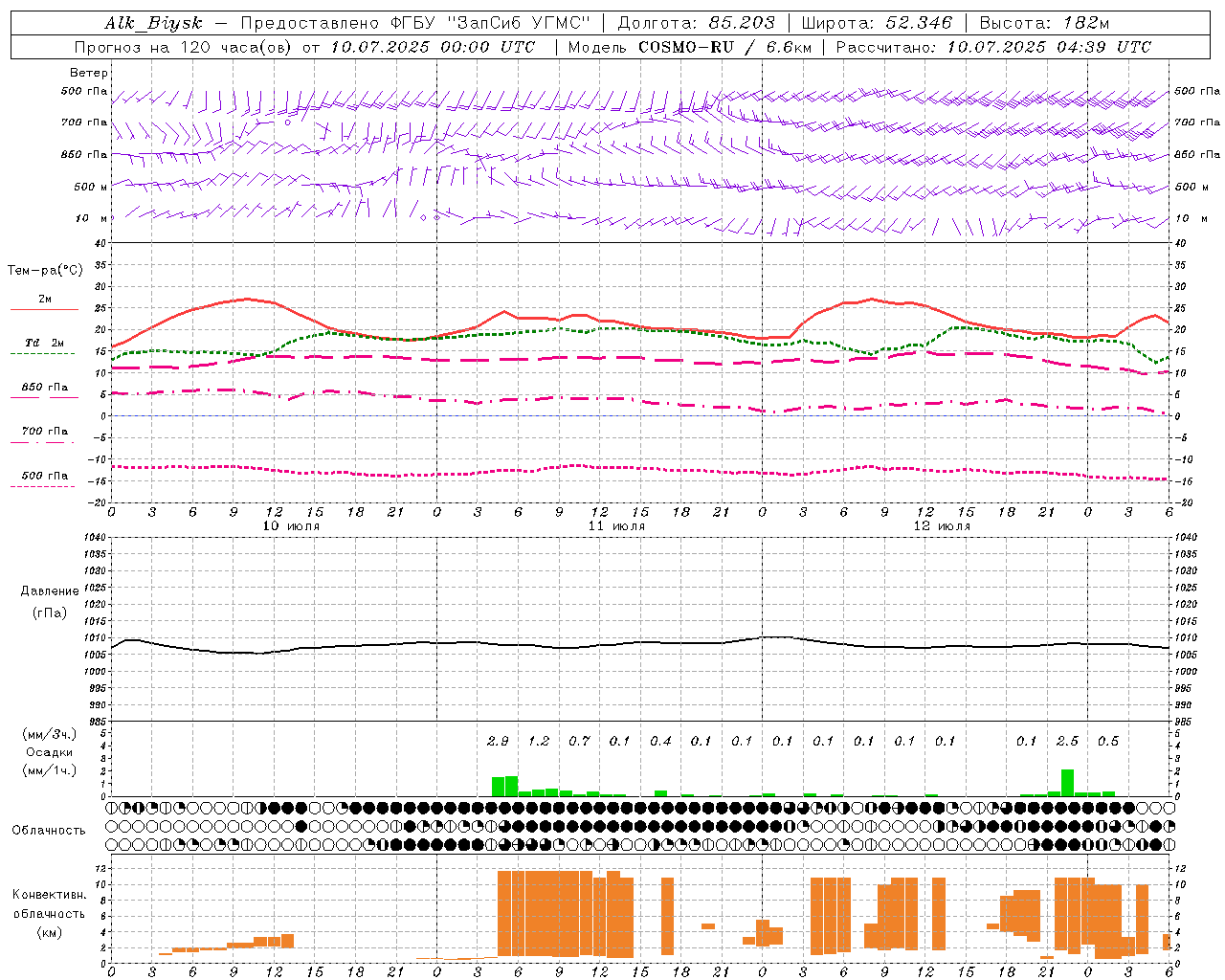Select the 'Прогноз на 120 часа(ов)' forecast text
This screenshot has height=980, width=1225.
coord(184,47)
